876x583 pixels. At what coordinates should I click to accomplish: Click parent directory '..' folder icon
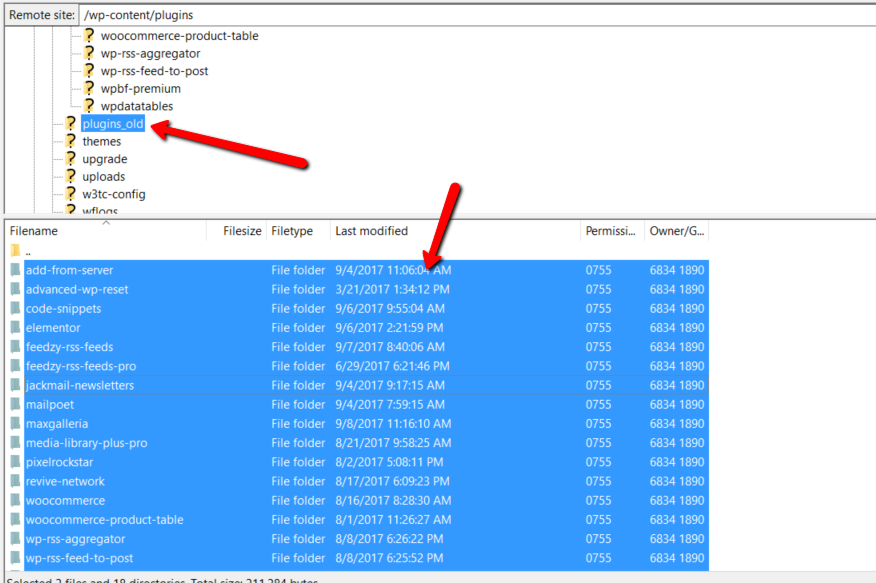coord(15,251)
